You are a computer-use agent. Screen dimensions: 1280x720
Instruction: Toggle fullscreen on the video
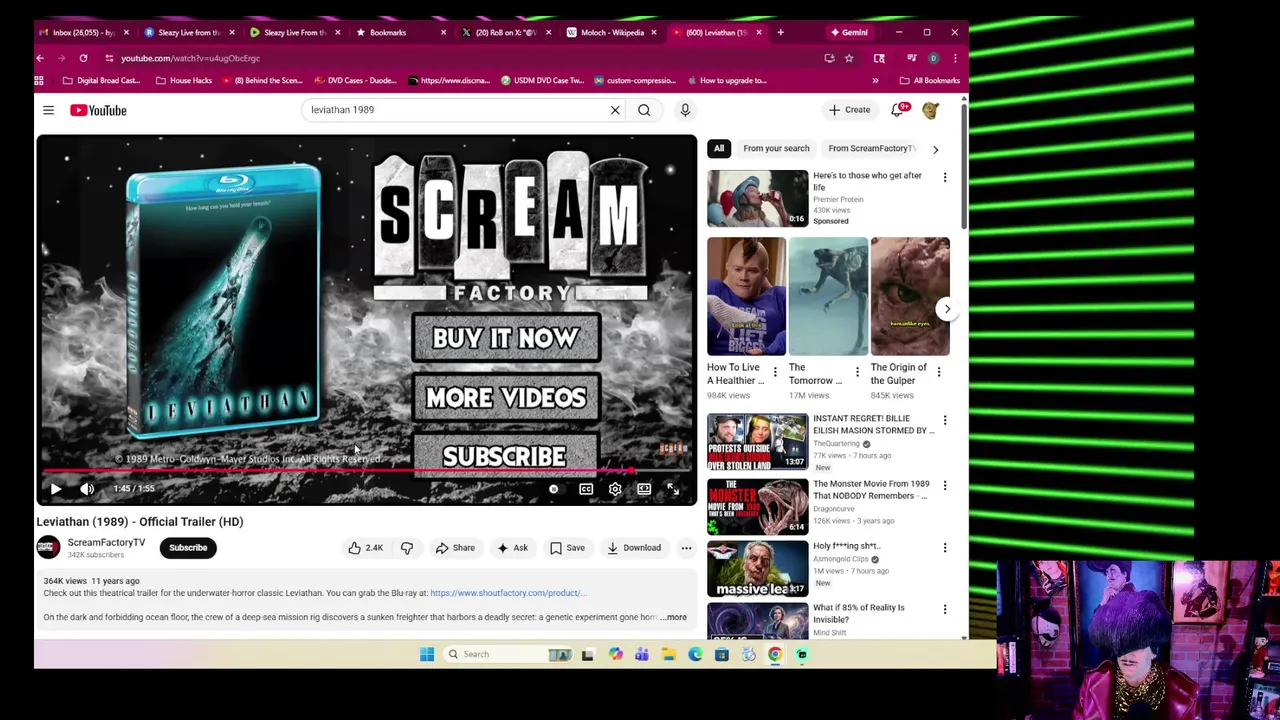673,489
